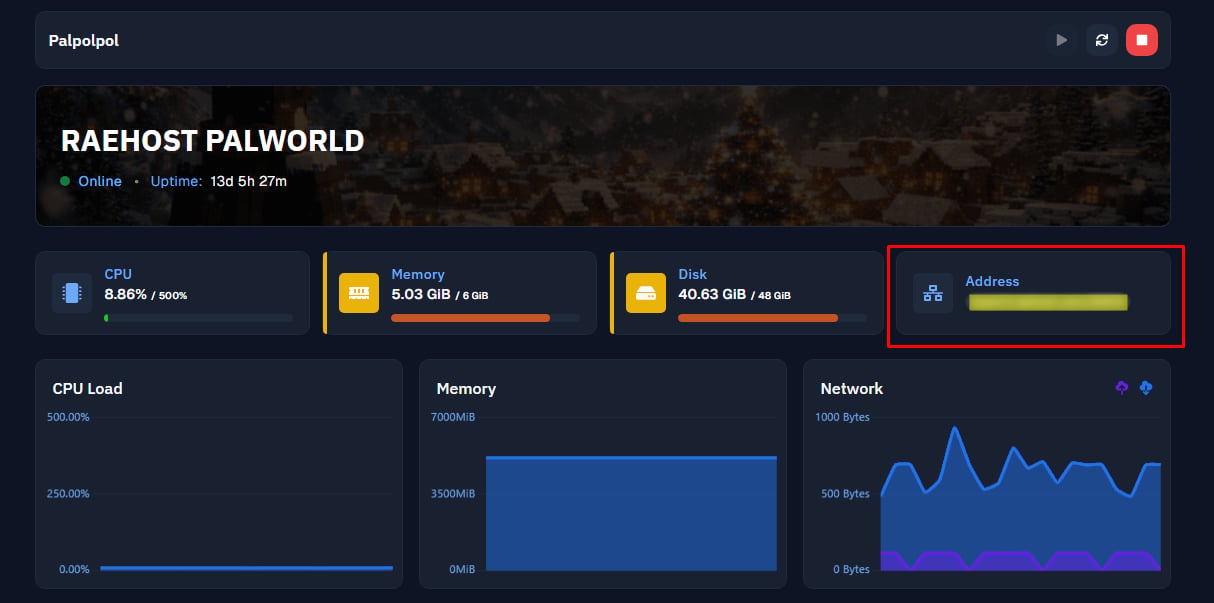1214x603 pixels.
Task: Click the Network traffic graph area
Action: coord(1020,498)
